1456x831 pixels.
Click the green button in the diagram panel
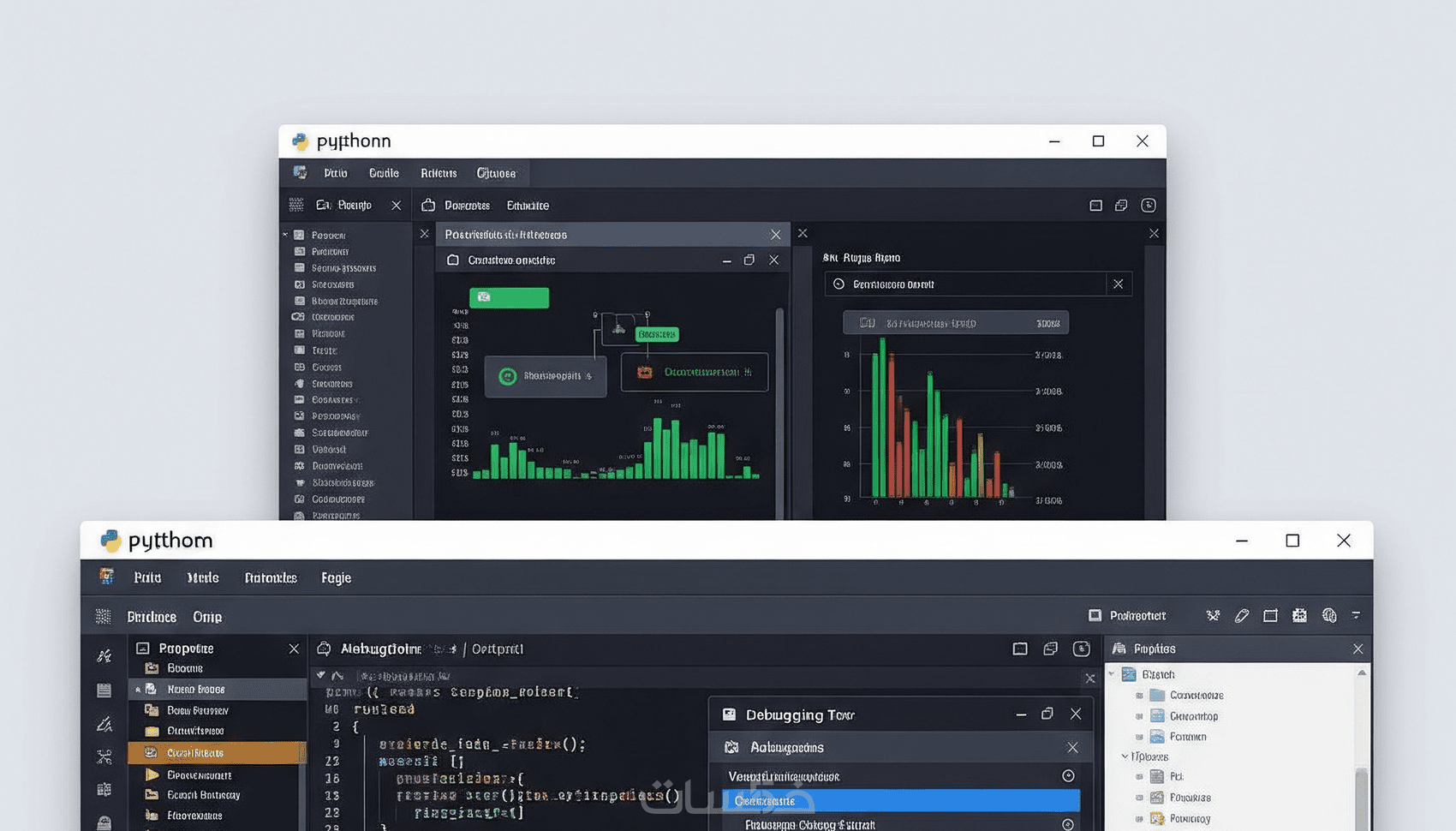[x=509, y=297]
